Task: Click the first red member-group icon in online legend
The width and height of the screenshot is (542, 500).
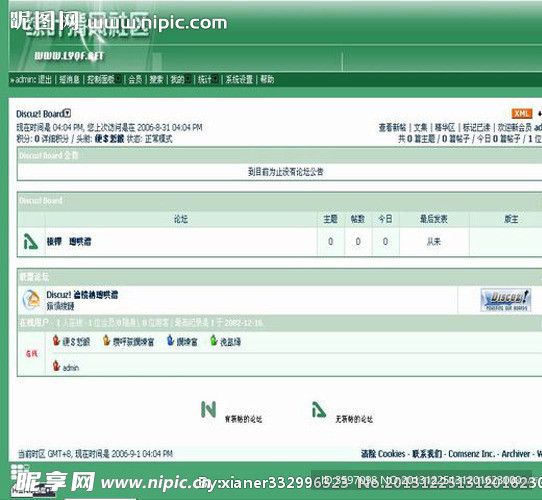Action: coord(56,340)
